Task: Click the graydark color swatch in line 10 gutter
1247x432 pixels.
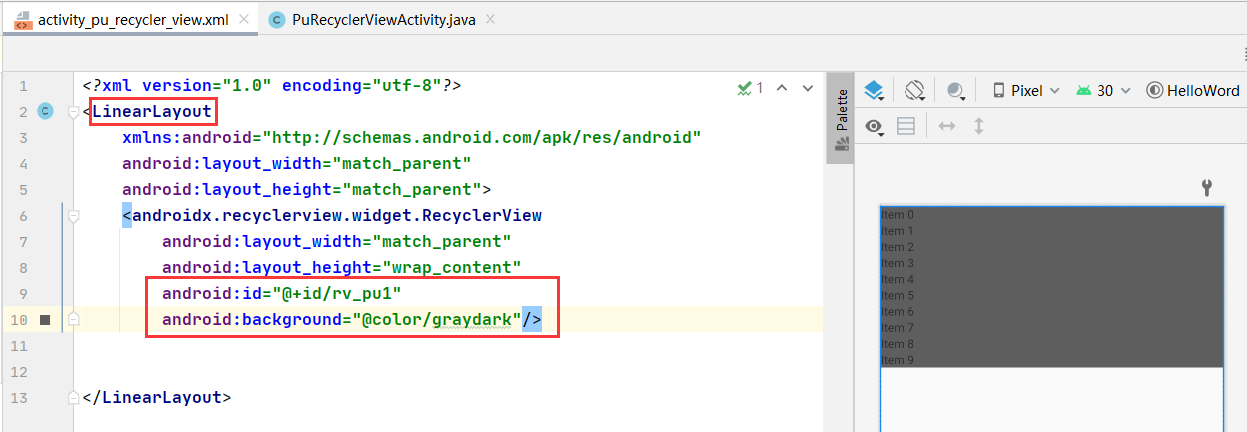Action: point(45,320)
